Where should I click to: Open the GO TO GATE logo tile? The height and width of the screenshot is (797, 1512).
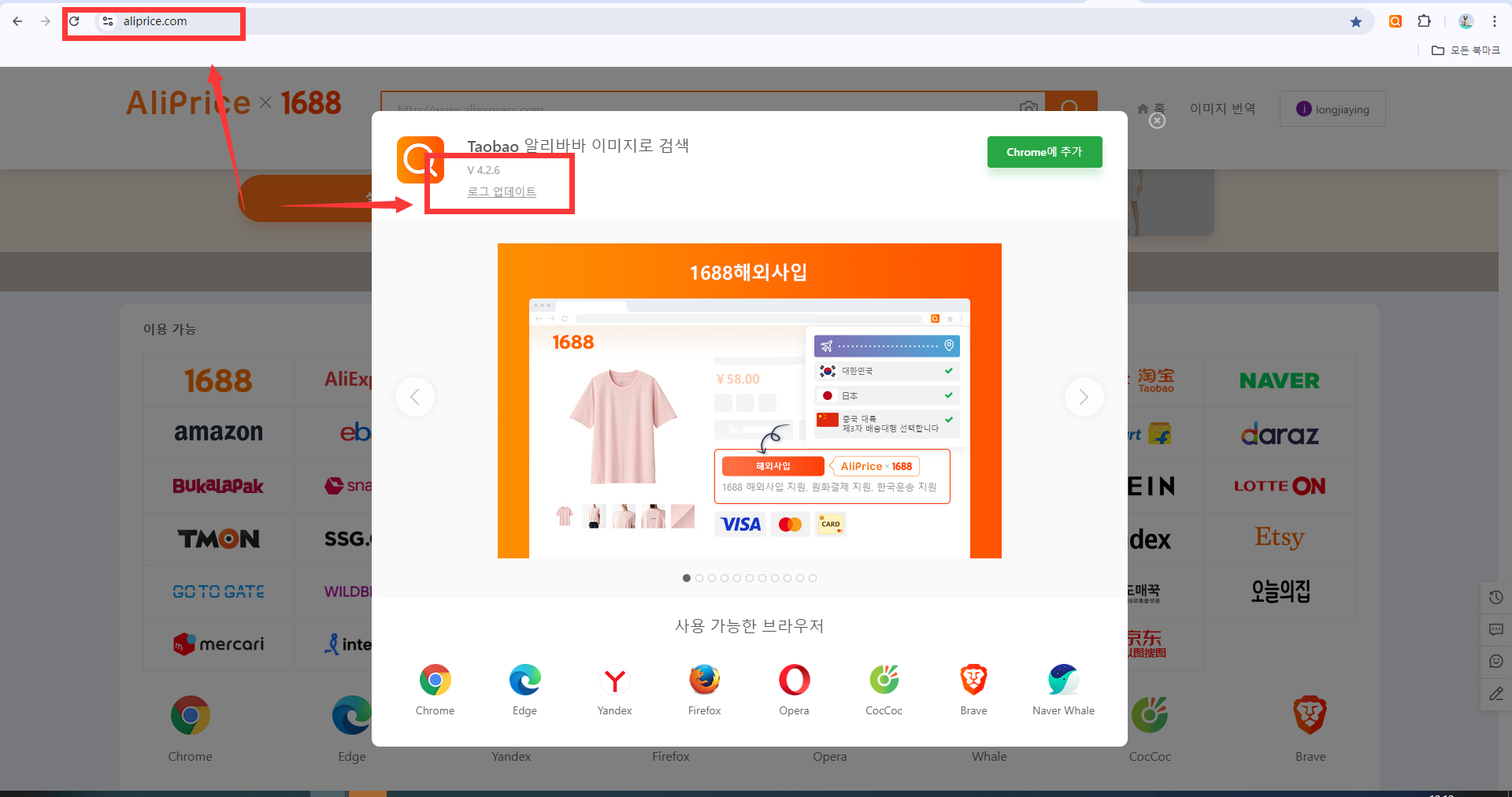click(x=218, y=591)
